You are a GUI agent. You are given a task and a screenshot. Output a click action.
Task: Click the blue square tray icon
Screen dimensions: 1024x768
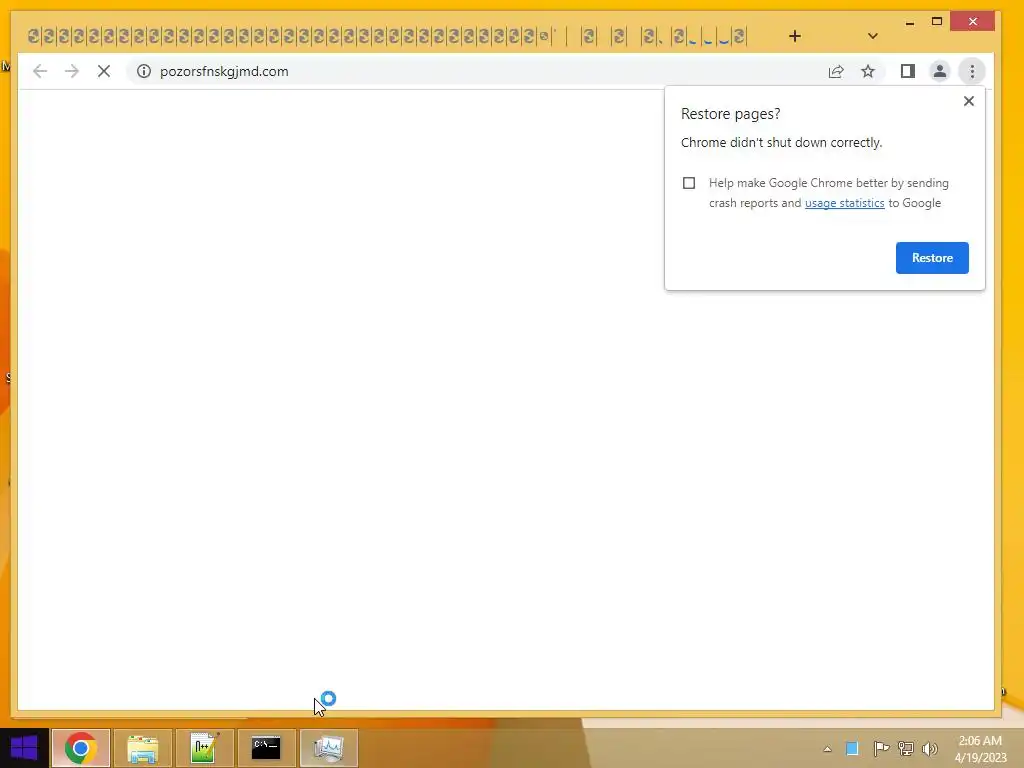(852, 748)
